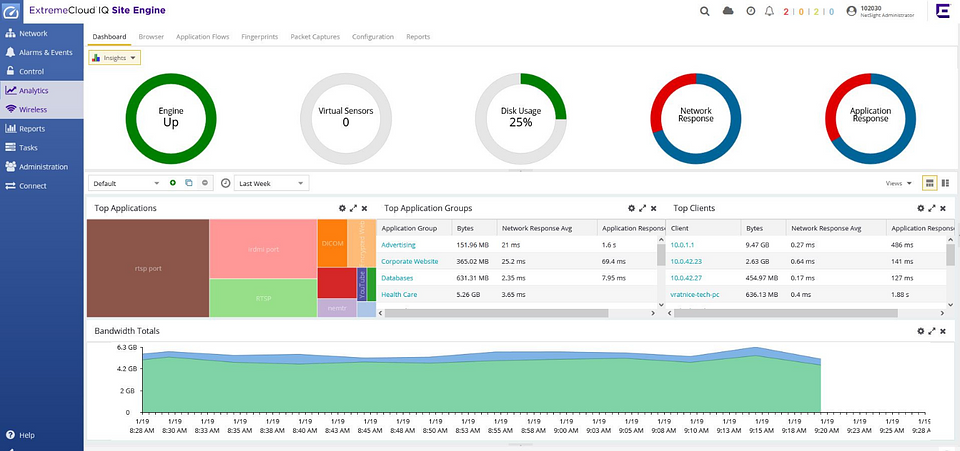960x451 pixels.
Task: Open the Default dashboard dropdown
Action: (126, 183)
